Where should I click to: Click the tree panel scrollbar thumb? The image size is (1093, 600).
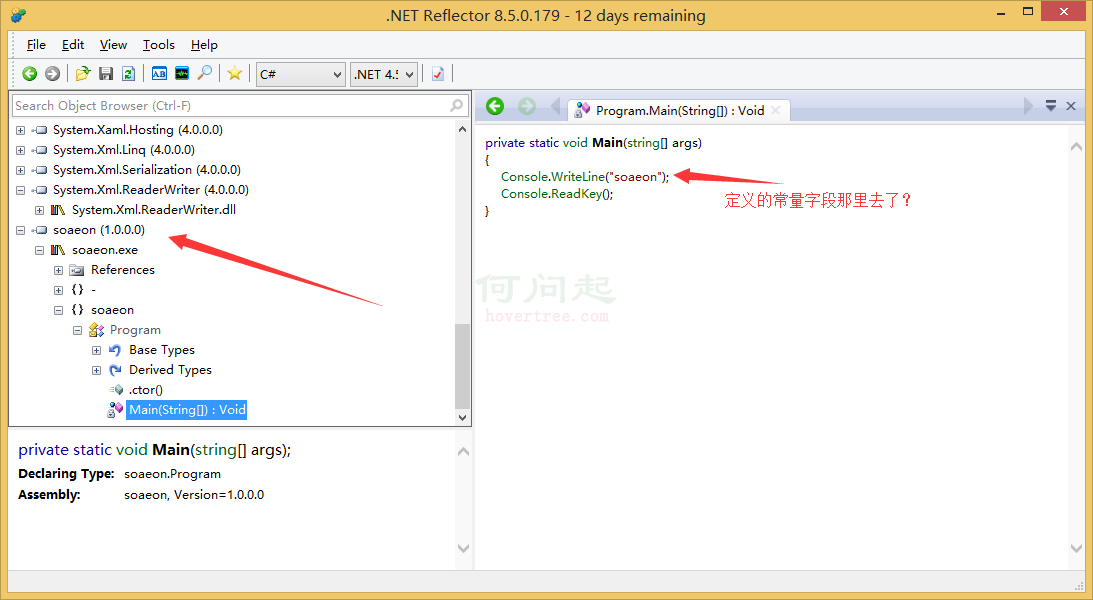(x=462, y=367)
